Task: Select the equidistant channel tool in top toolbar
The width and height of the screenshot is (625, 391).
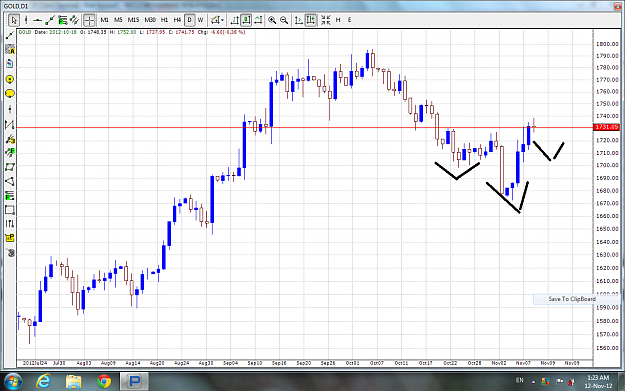Action: click(75, 20)
